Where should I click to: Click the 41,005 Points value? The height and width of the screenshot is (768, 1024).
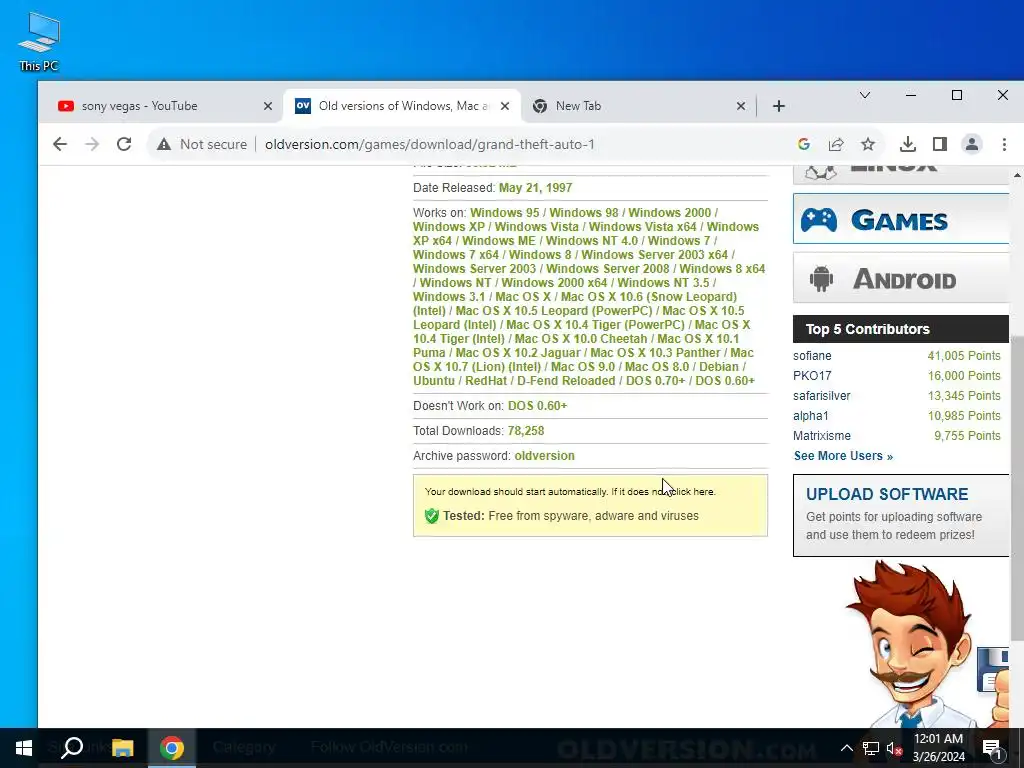[964, 356]
